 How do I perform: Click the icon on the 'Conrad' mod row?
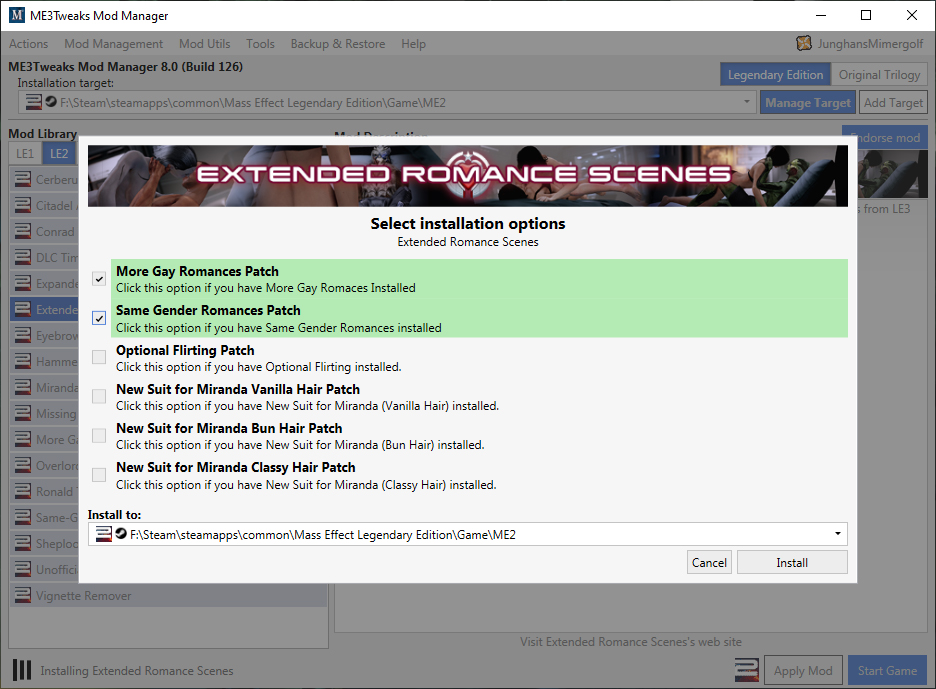click(23, 231)
